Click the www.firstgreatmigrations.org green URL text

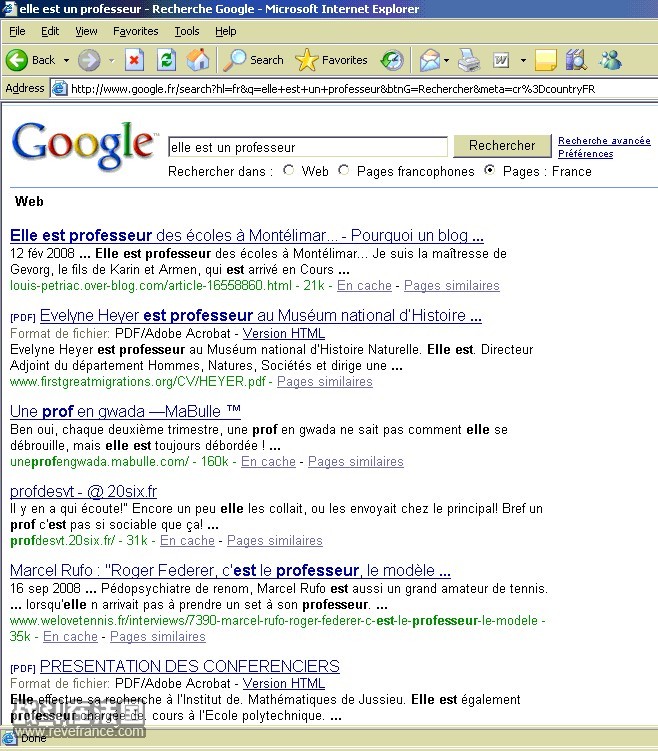137,382
